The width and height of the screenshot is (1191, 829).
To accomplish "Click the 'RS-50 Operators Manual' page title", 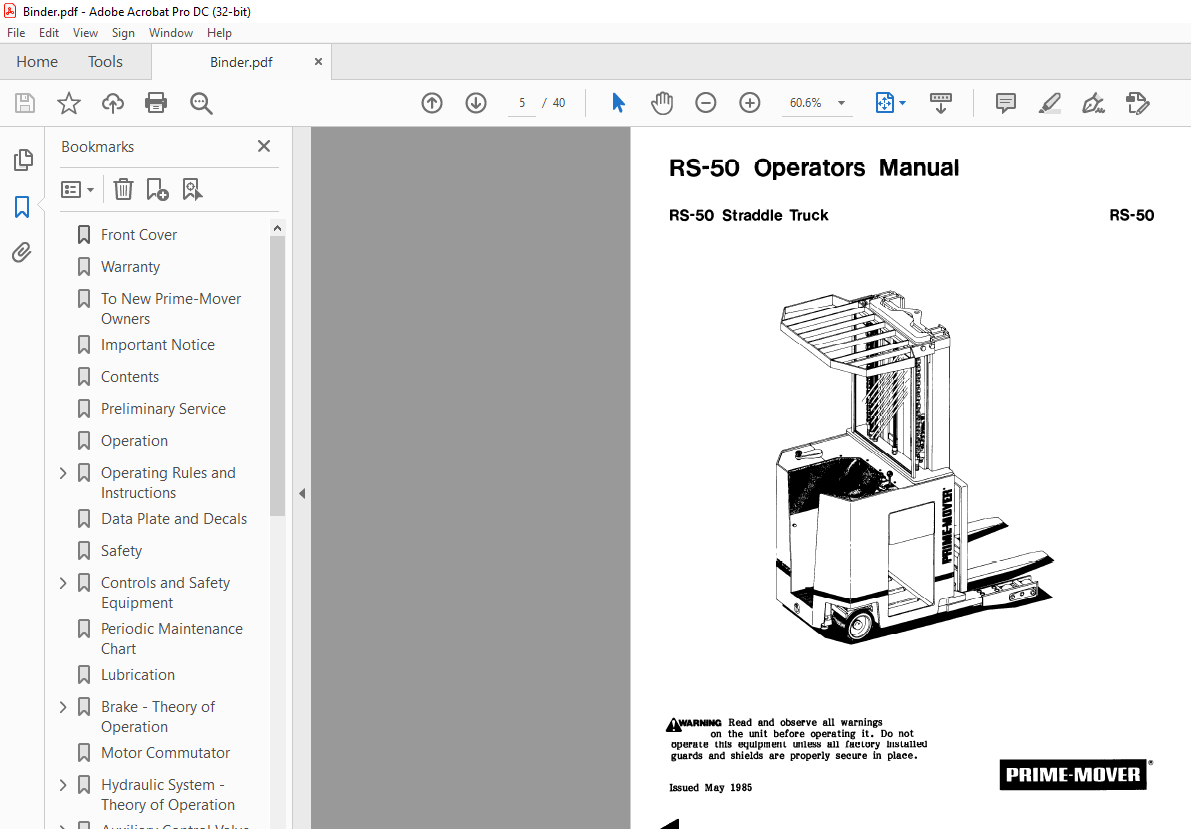I will 813,167.
